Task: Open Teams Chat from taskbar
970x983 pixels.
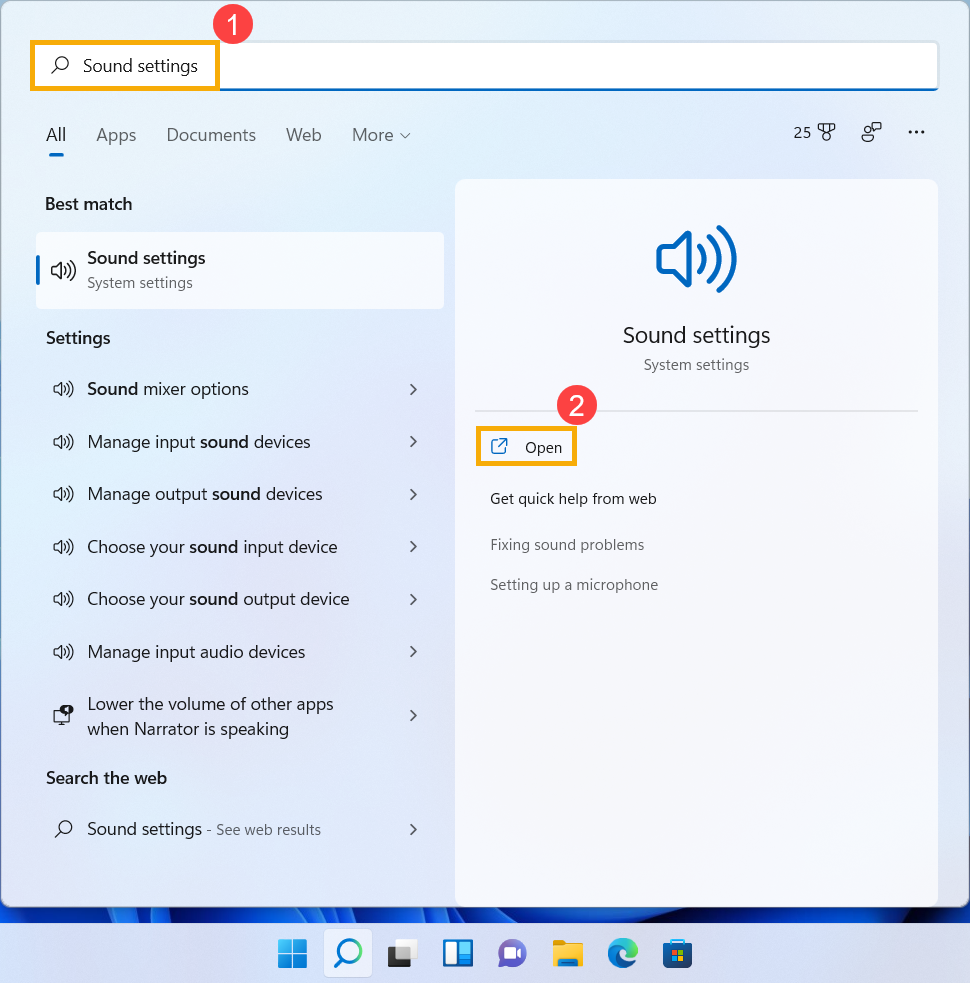Action: tap(512, 954)
